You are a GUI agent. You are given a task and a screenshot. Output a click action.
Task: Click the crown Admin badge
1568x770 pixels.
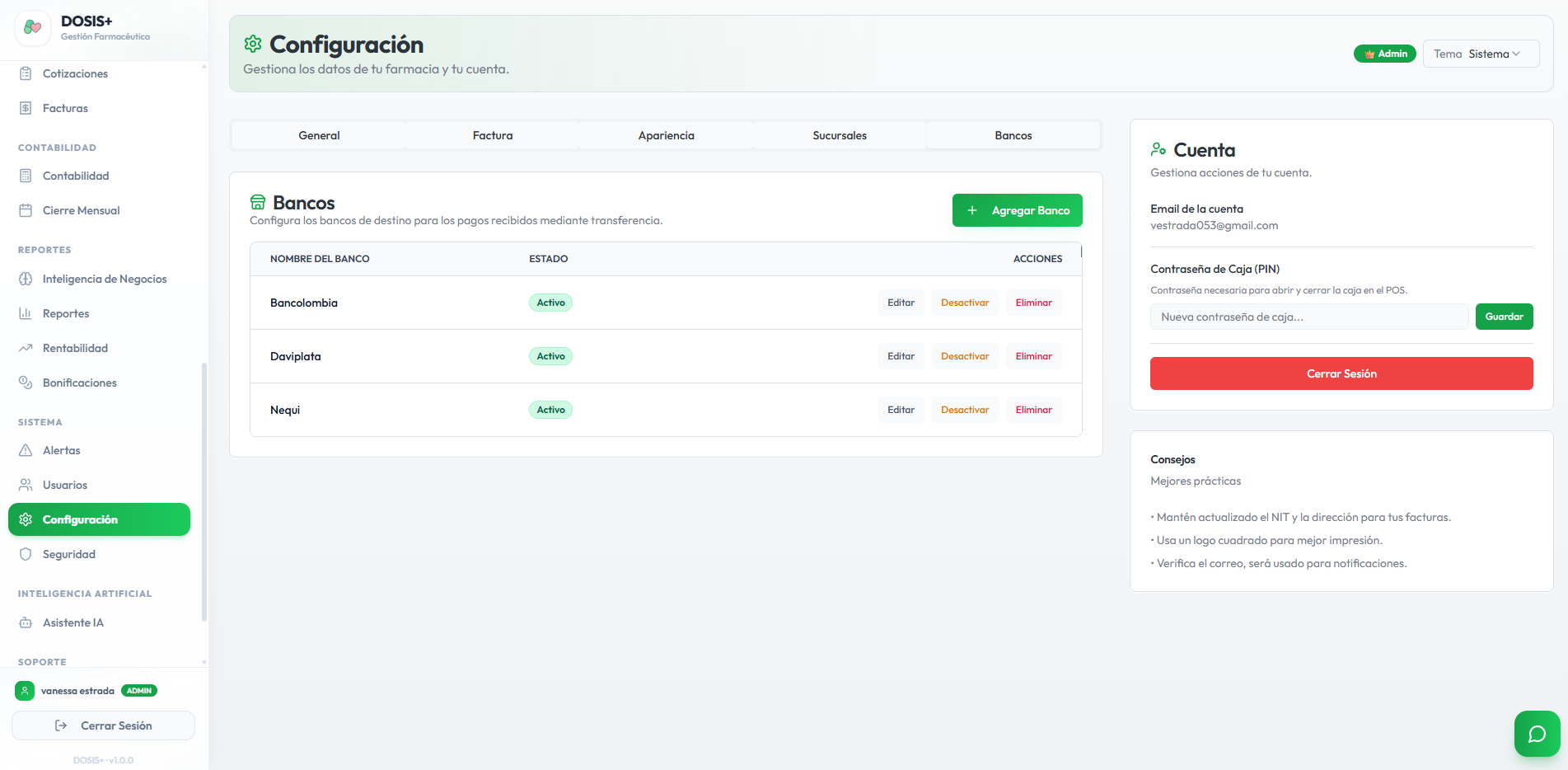click(x=1385, y=54)
